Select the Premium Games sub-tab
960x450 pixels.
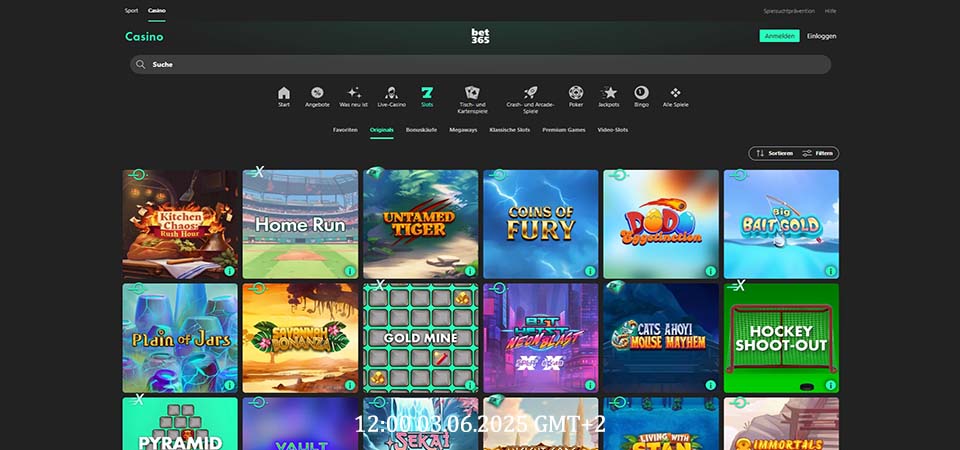coord(564,130)
